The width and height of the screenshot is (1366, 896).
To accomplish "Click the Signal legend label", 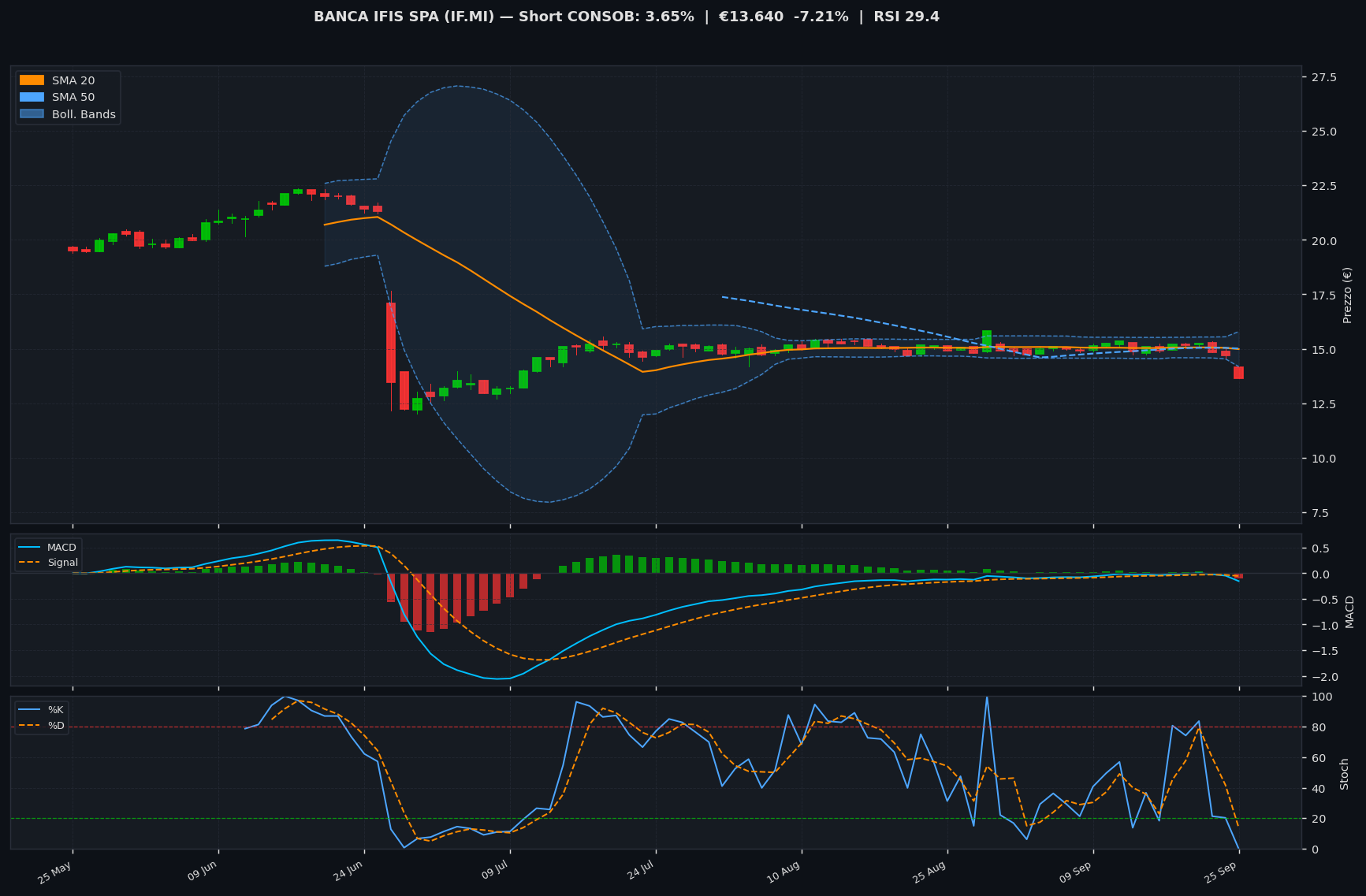I will click(x=62, y=563).
